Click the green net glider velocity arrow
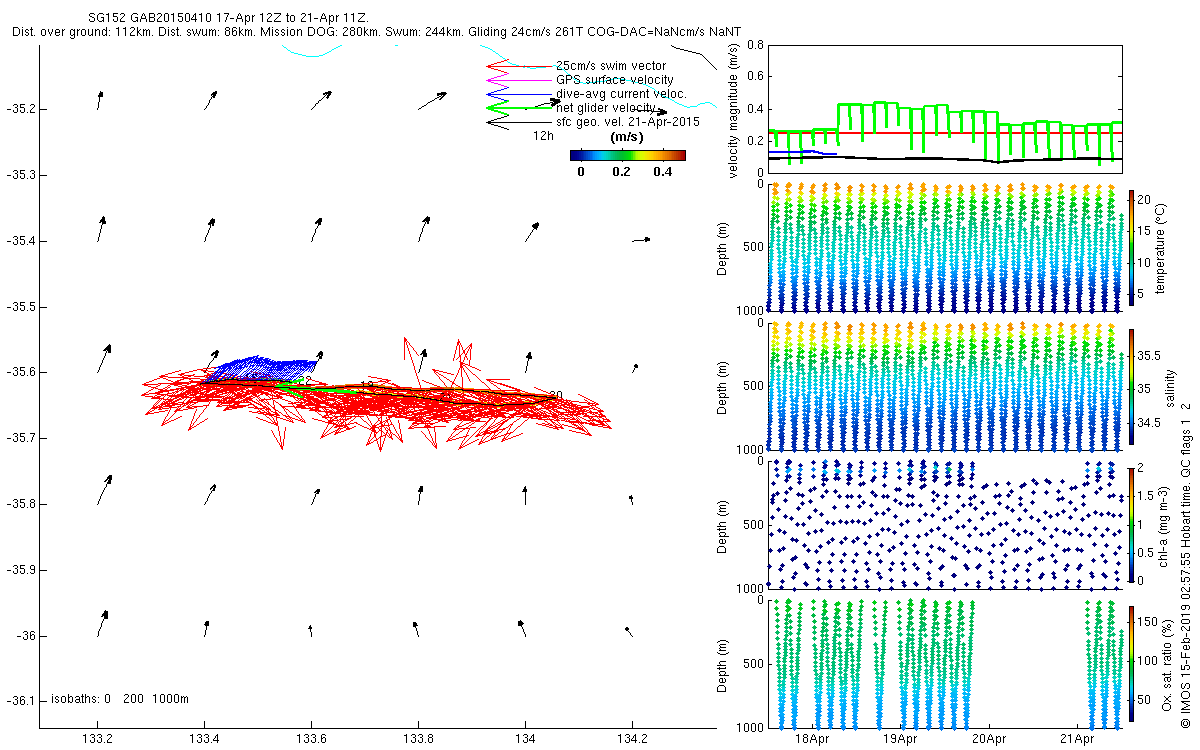This screenshot has width=1200, height=750. click(518, 108)
